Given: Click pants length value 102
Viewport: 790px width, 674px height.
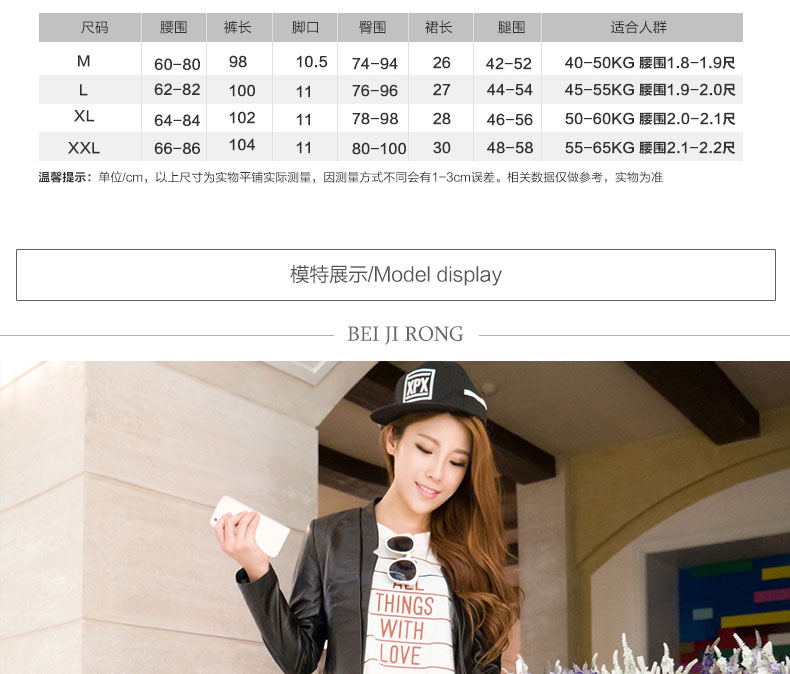Looking at the screenshot, I should pyautogui.click(x=242, y=118).
